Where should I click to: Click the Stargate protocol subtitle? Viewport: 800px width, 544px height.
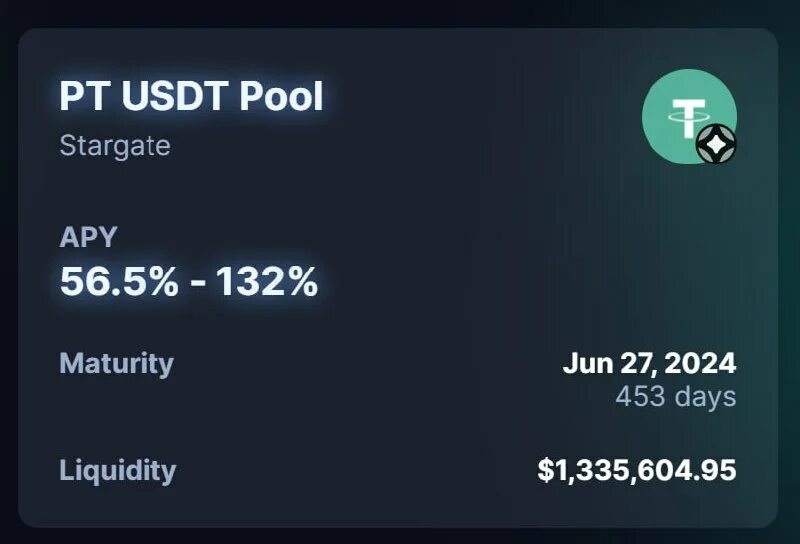pos(115,146)
